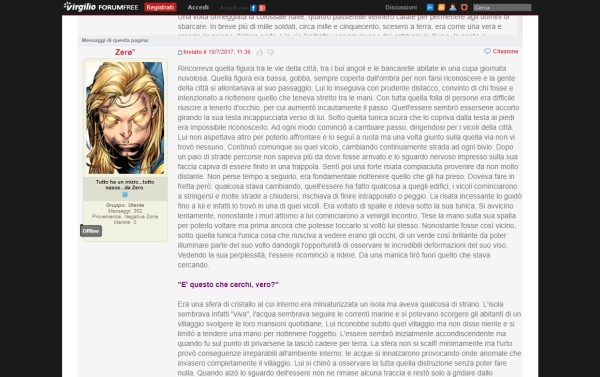Open the Virgilio logo link
The width and height of the screenshot is (600, 377).
(x=79, y=7)
